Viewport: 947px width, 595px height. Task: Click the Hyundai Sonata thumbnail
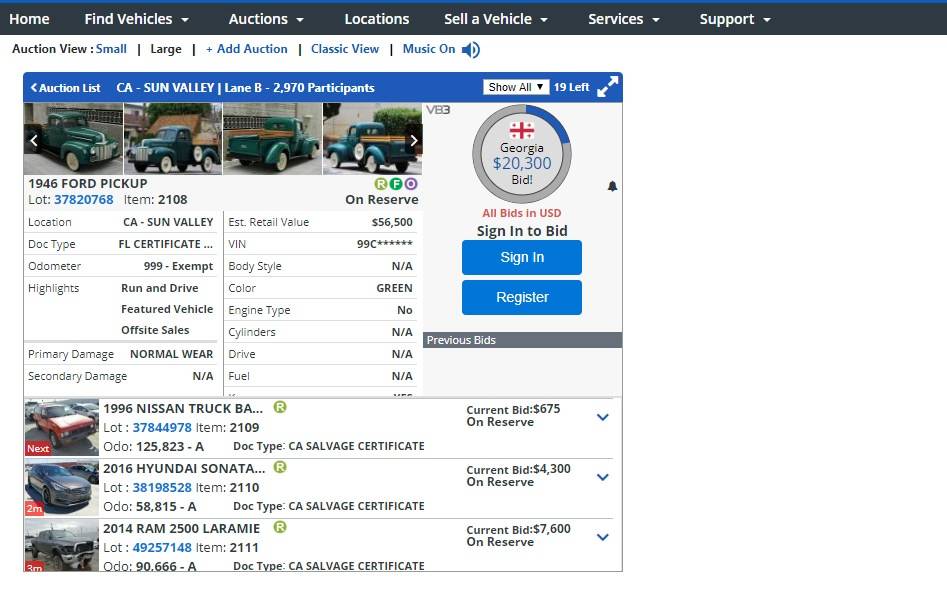[x=62, y=488]
